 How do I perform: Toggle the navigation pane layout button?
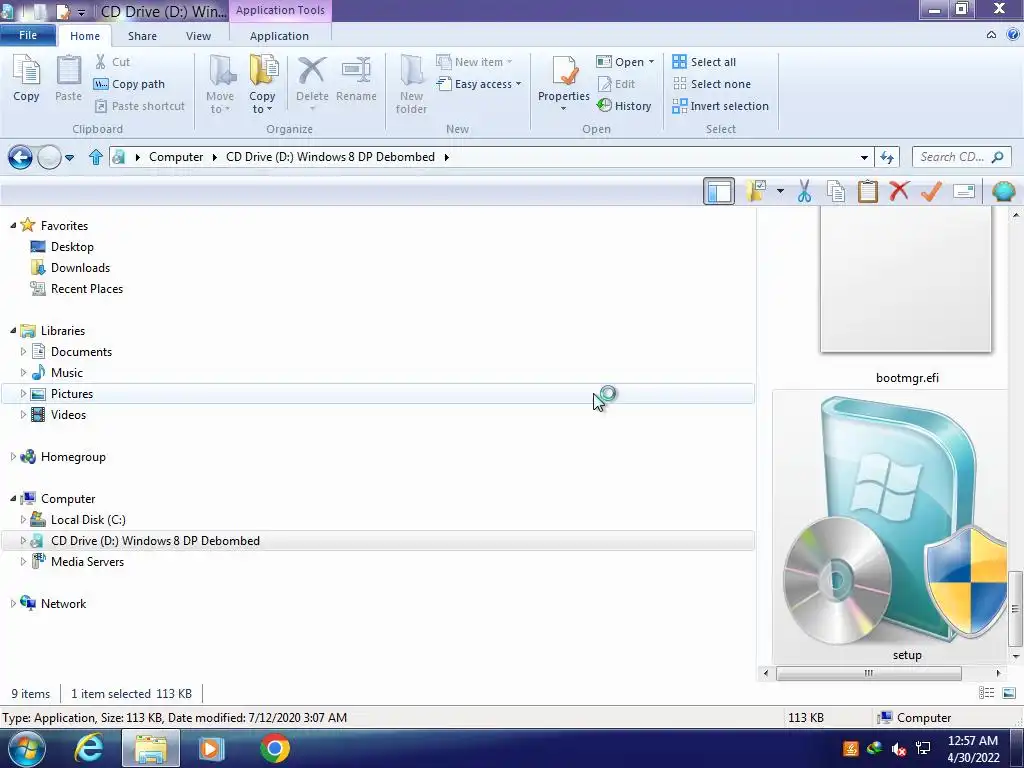click(x=718, y=191)
